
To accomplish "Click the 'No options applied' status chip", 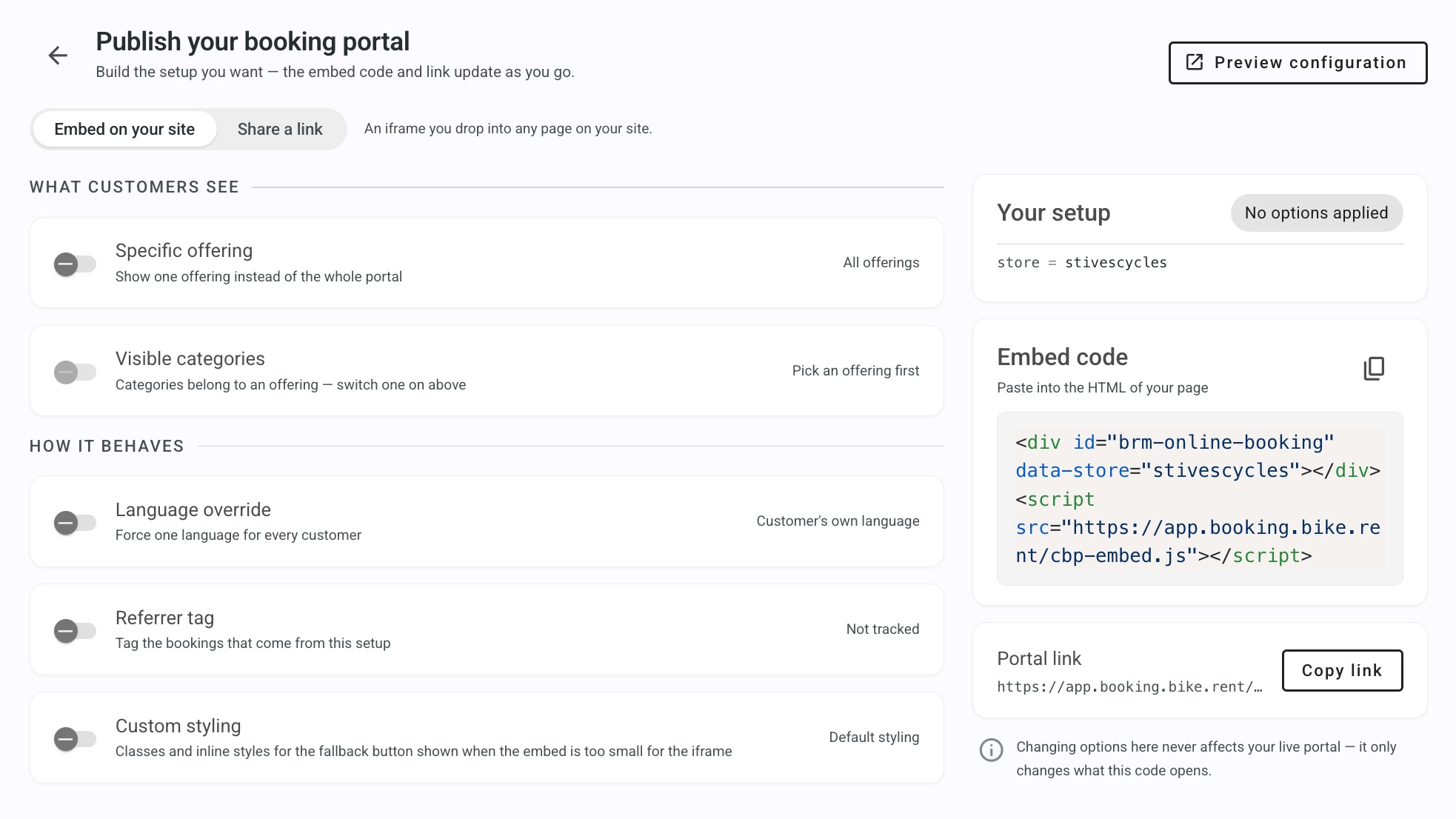I will pyautogui.click(x=1316, y=213).
